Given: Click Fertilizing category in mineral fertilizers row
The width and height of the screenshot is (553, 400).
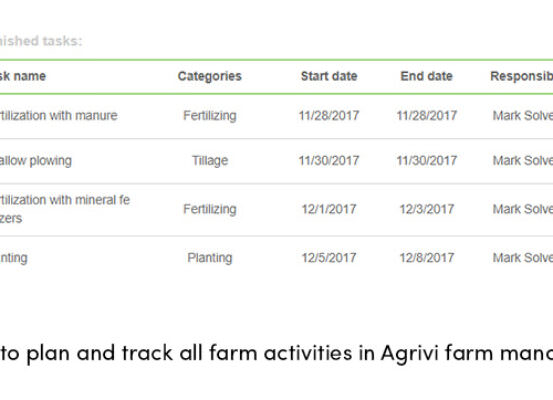Looking at the screenshot, I should tap(209, 209).
